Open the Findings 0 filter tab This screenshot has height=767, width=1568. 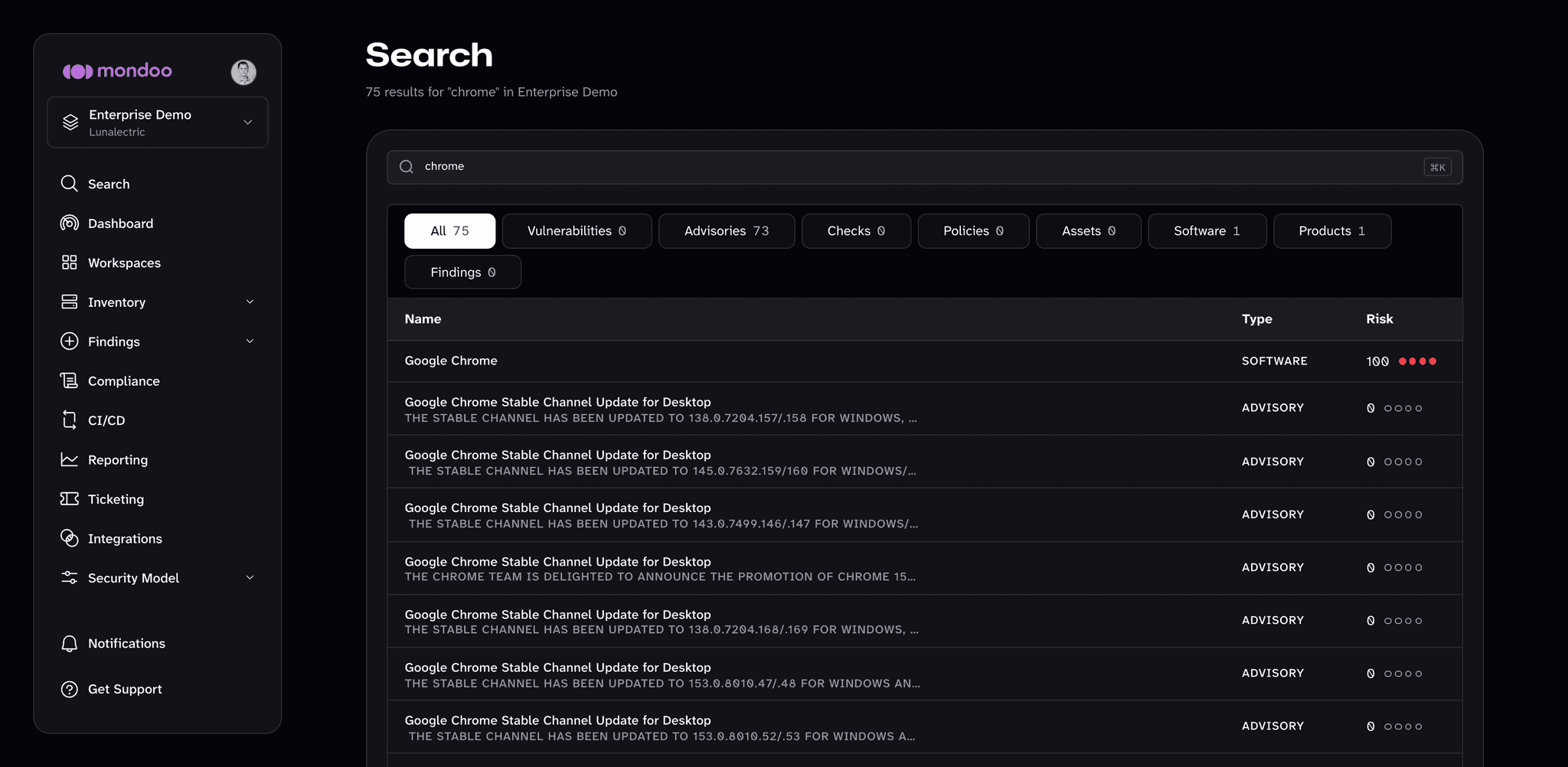coord(463,273)
